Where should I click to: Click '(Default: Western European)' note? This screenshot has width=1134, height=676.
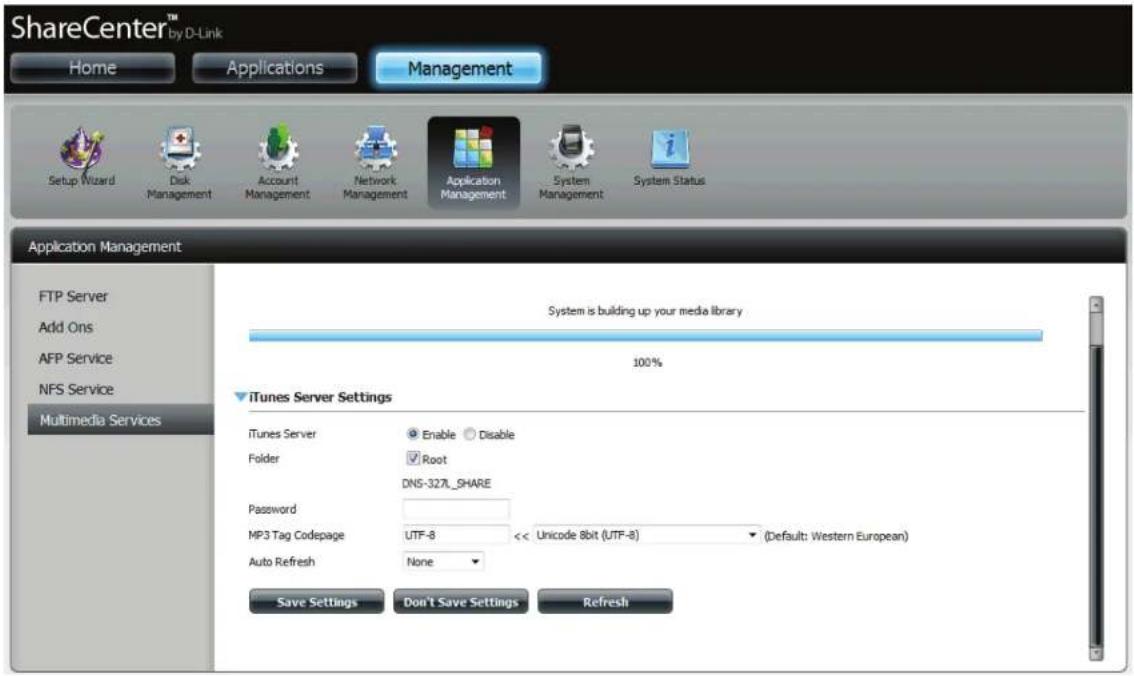[x=837, y=536]
